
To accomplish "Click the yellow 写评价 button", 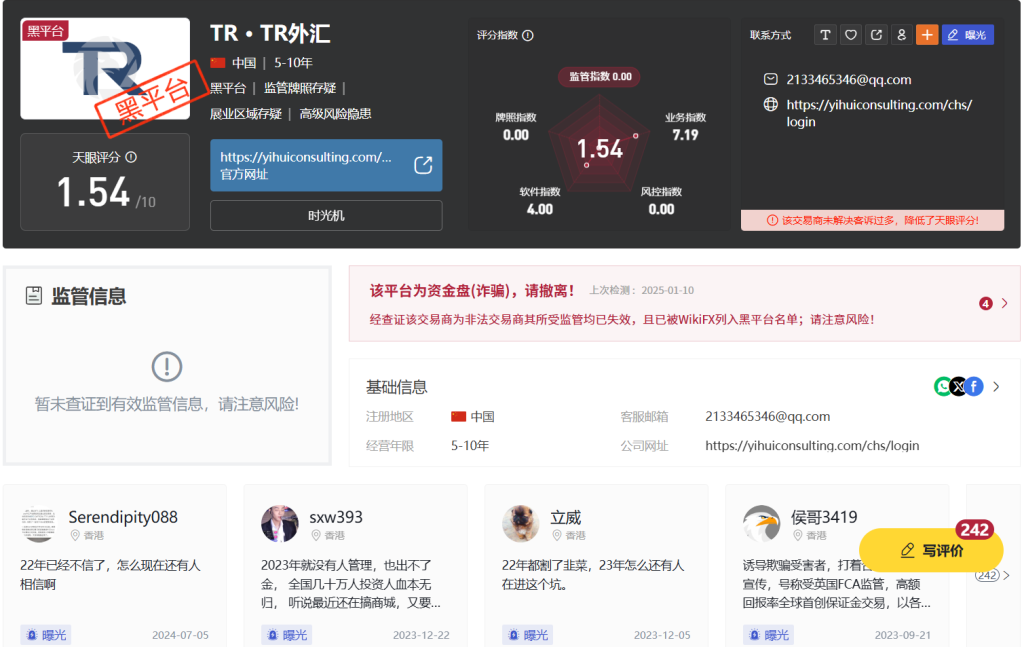I will pyautogui.click(x=931, y=550).
